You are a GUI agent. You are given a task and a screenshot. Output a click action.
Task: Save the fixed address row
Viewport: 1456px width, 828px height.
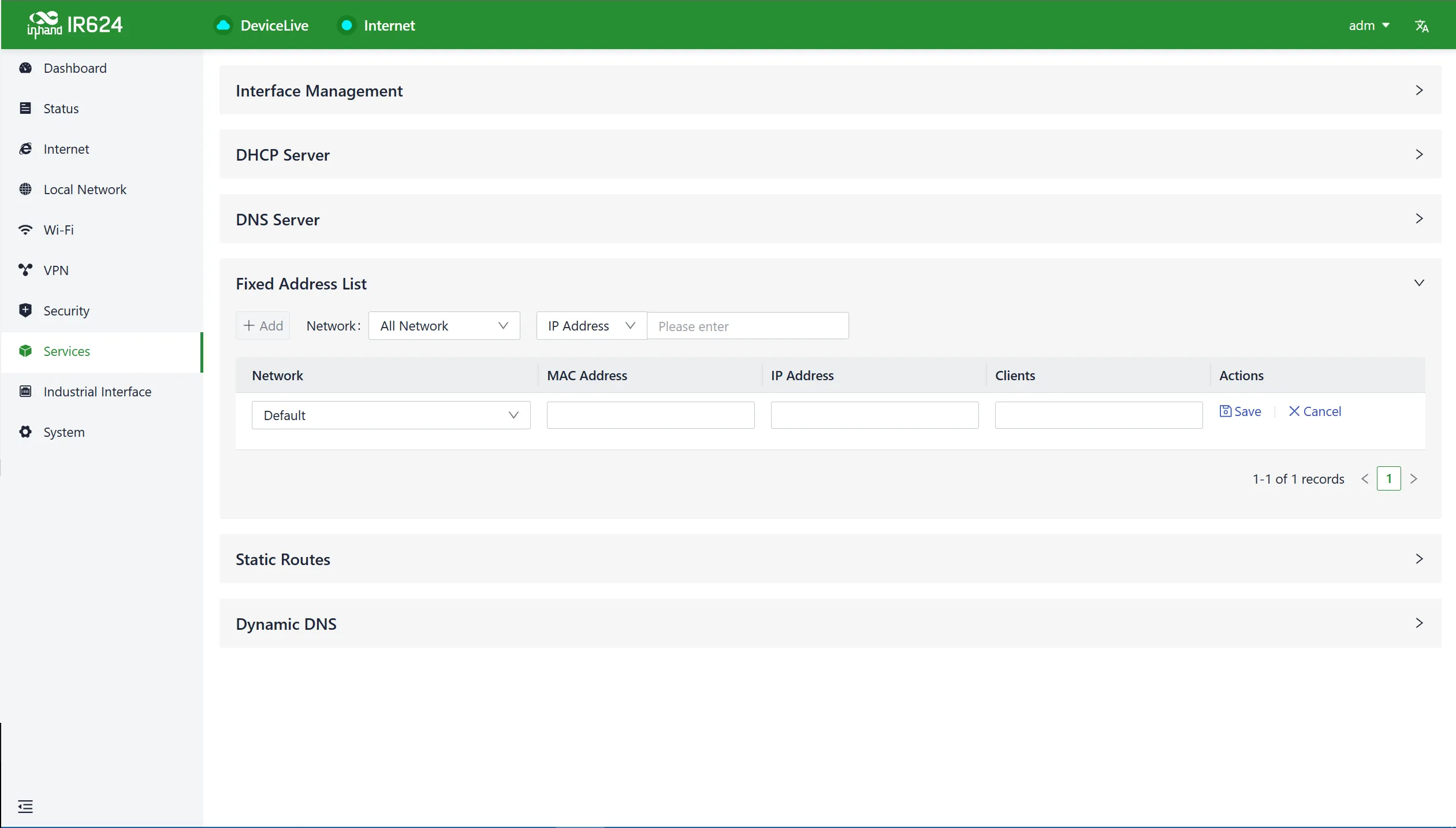point(1240,411)
